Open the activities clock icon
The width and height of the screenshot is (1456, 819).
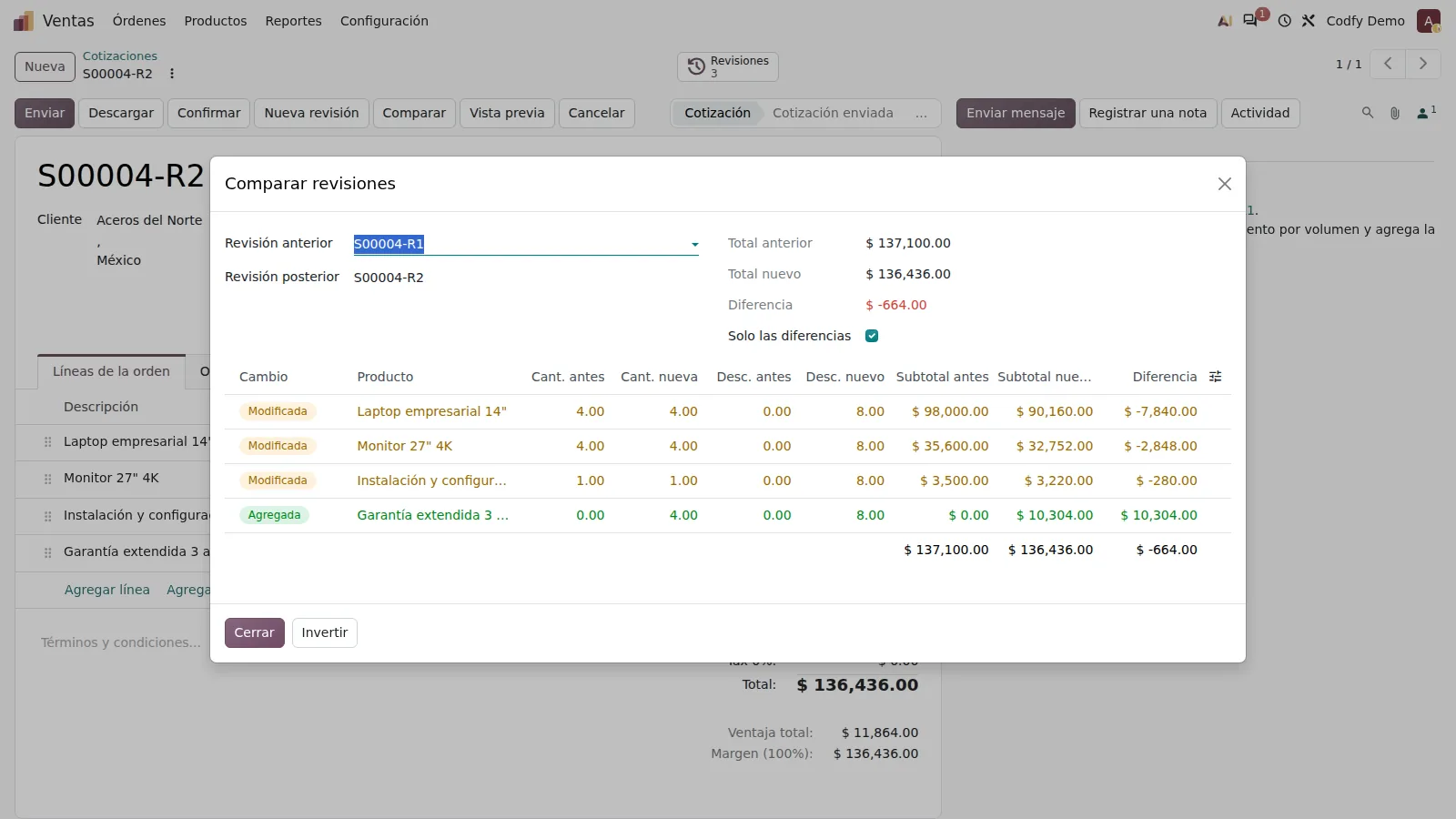coord(1284,21)
